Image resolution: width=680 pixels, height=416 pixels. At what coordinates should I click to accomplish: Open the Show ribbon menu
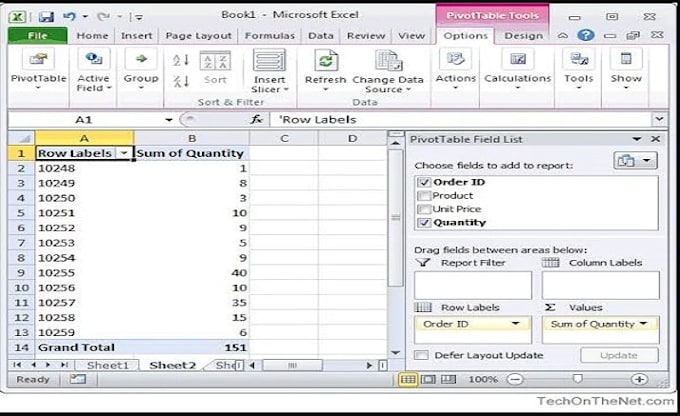click(x=626, y=69)
